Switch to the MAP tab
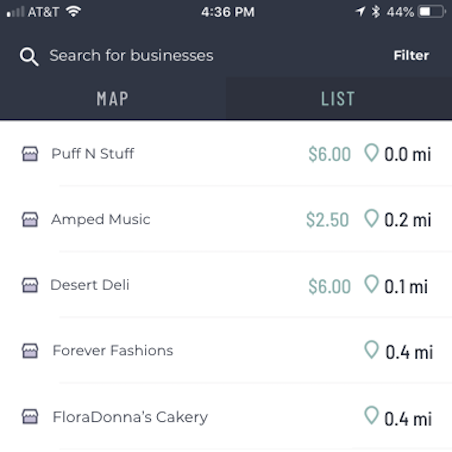This screenshot has height=452, width=452. coord(113,99)
